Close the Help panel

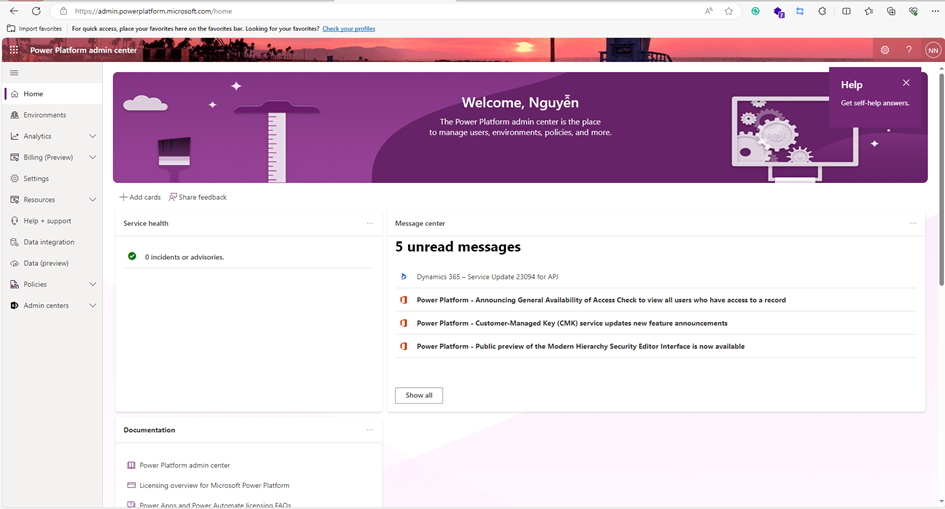pyautogui.click(x=906, y=83)
